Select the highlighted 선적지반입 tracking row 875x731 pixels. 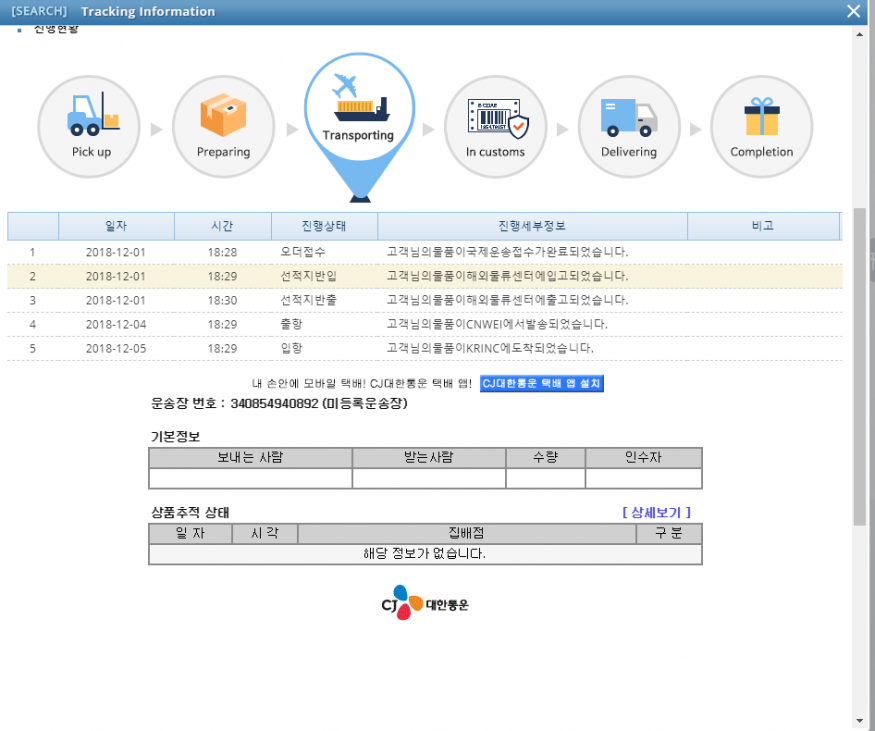coord(424,276)
